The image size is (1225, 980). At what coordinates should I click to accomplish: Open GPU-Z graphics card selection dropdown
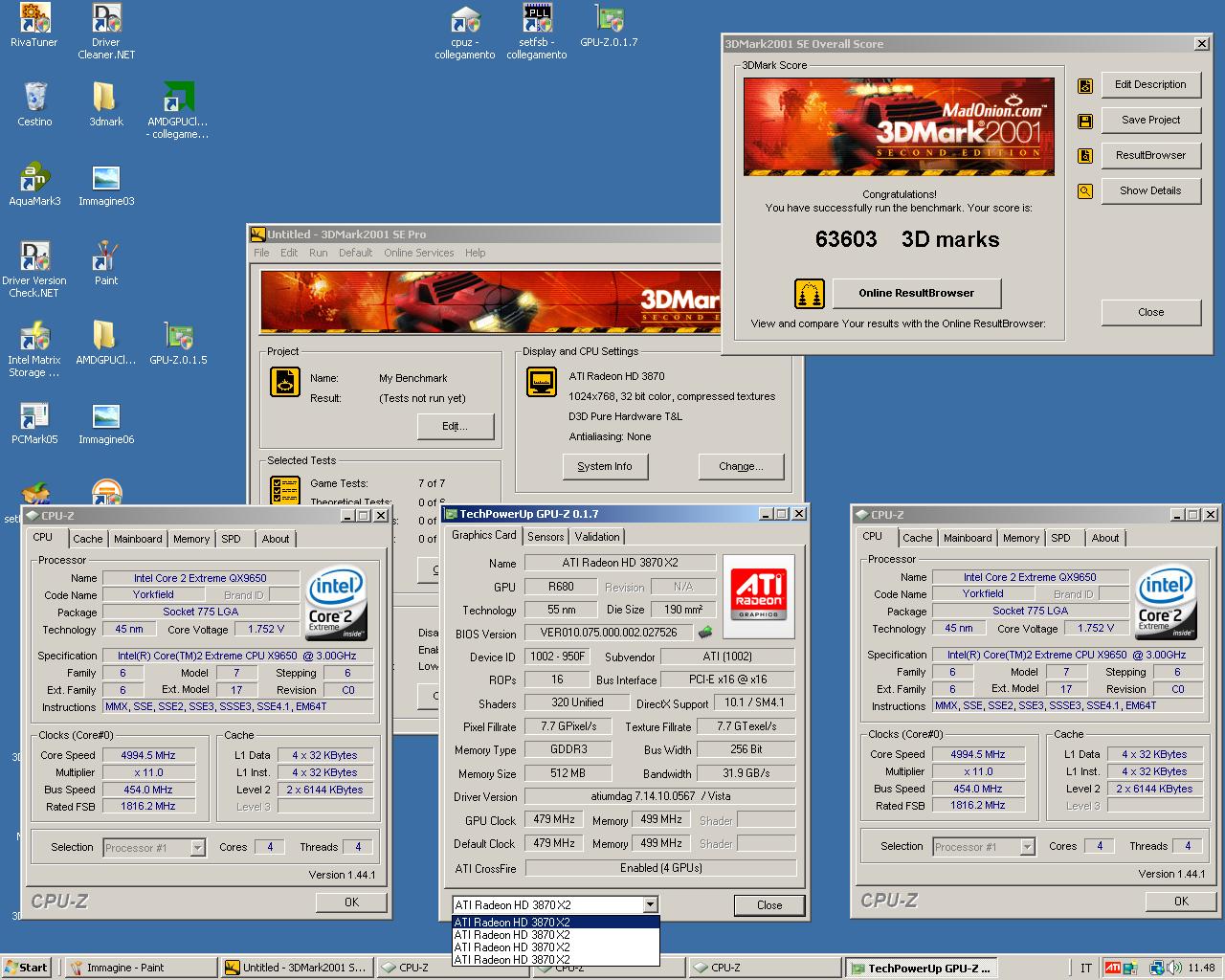click(651, 904)
